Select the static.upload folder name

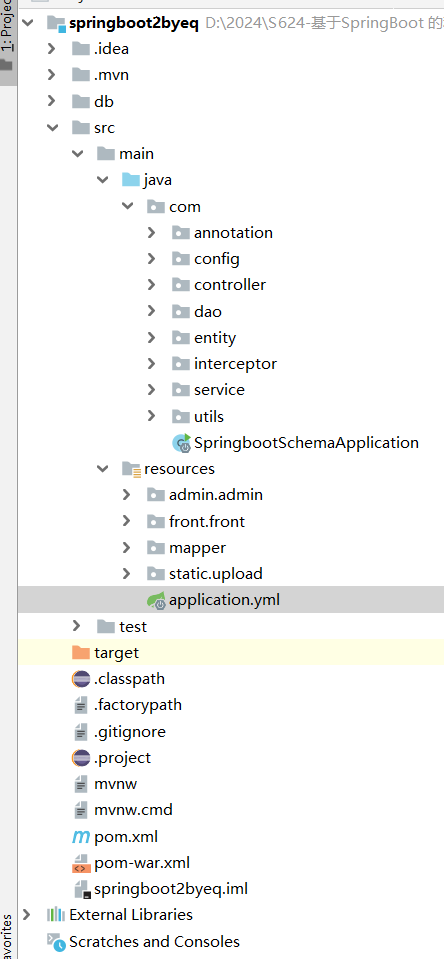pos(216,574)
